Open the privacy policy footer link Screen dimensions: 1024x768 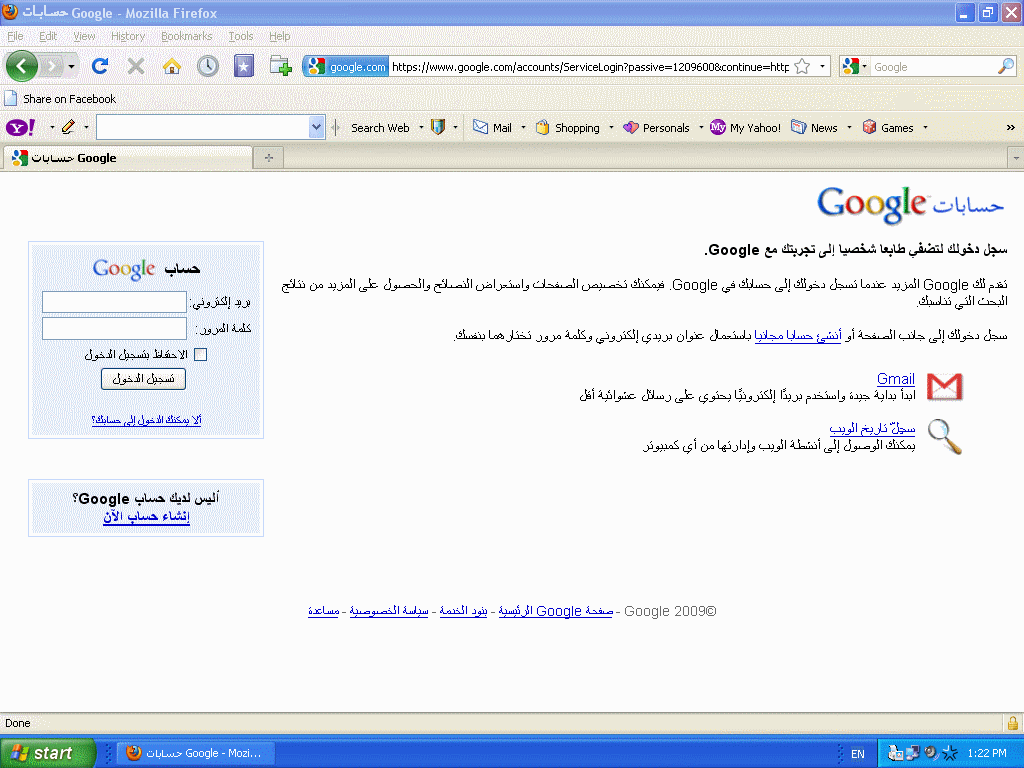[389, 611]
